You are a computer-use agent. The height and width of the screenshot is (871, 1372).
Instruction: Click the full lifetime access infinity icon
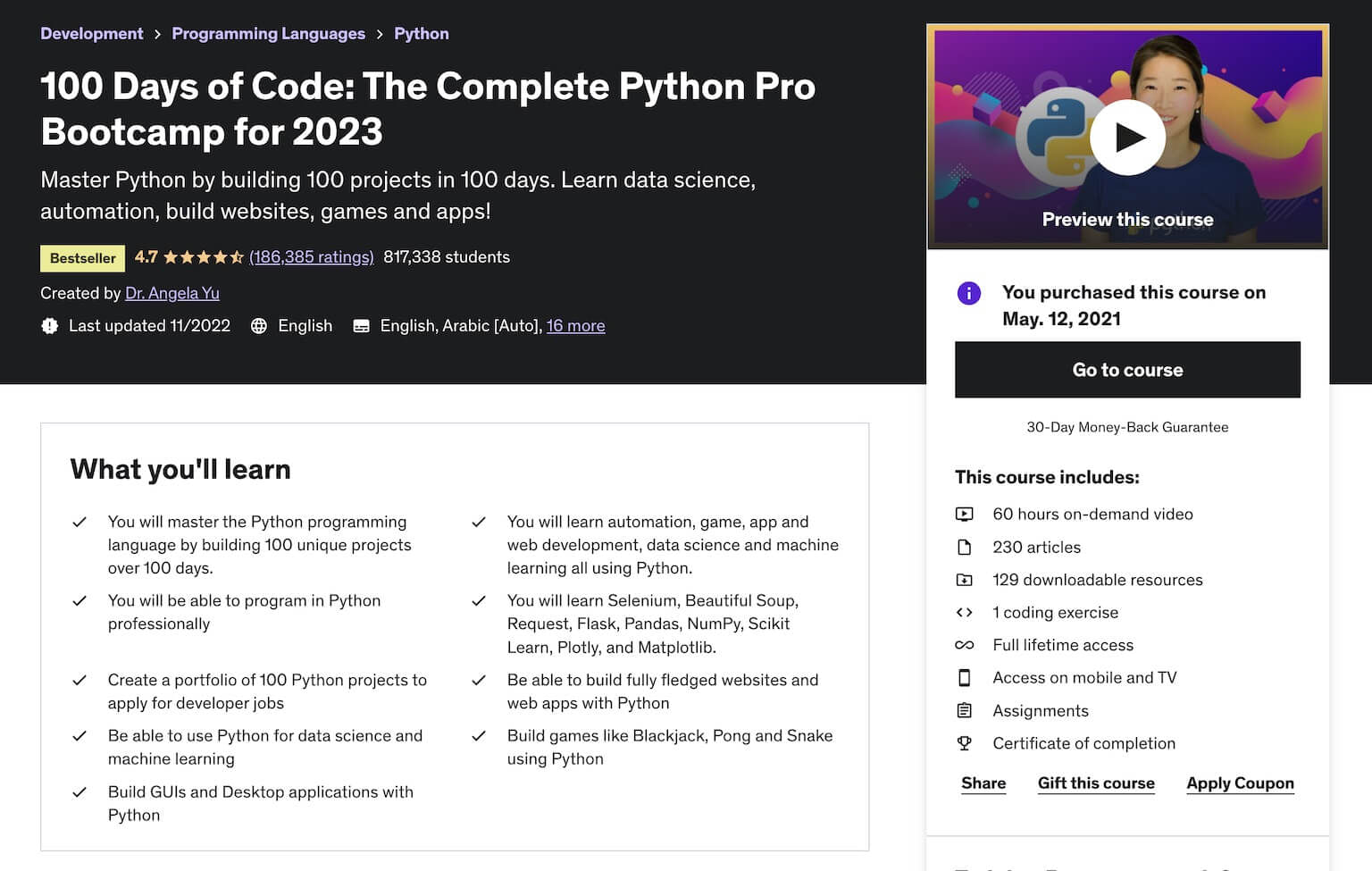pyautogui.click(x=966, y=644)
